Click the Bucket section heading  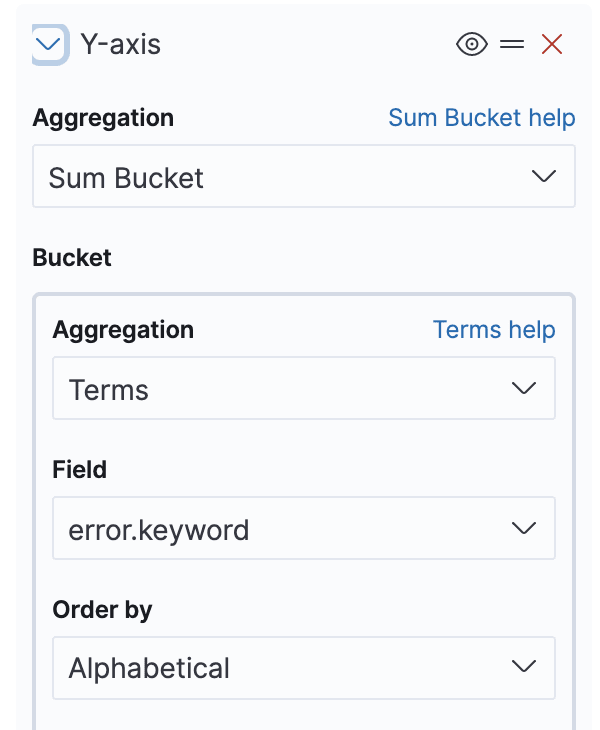coord(72,257)
